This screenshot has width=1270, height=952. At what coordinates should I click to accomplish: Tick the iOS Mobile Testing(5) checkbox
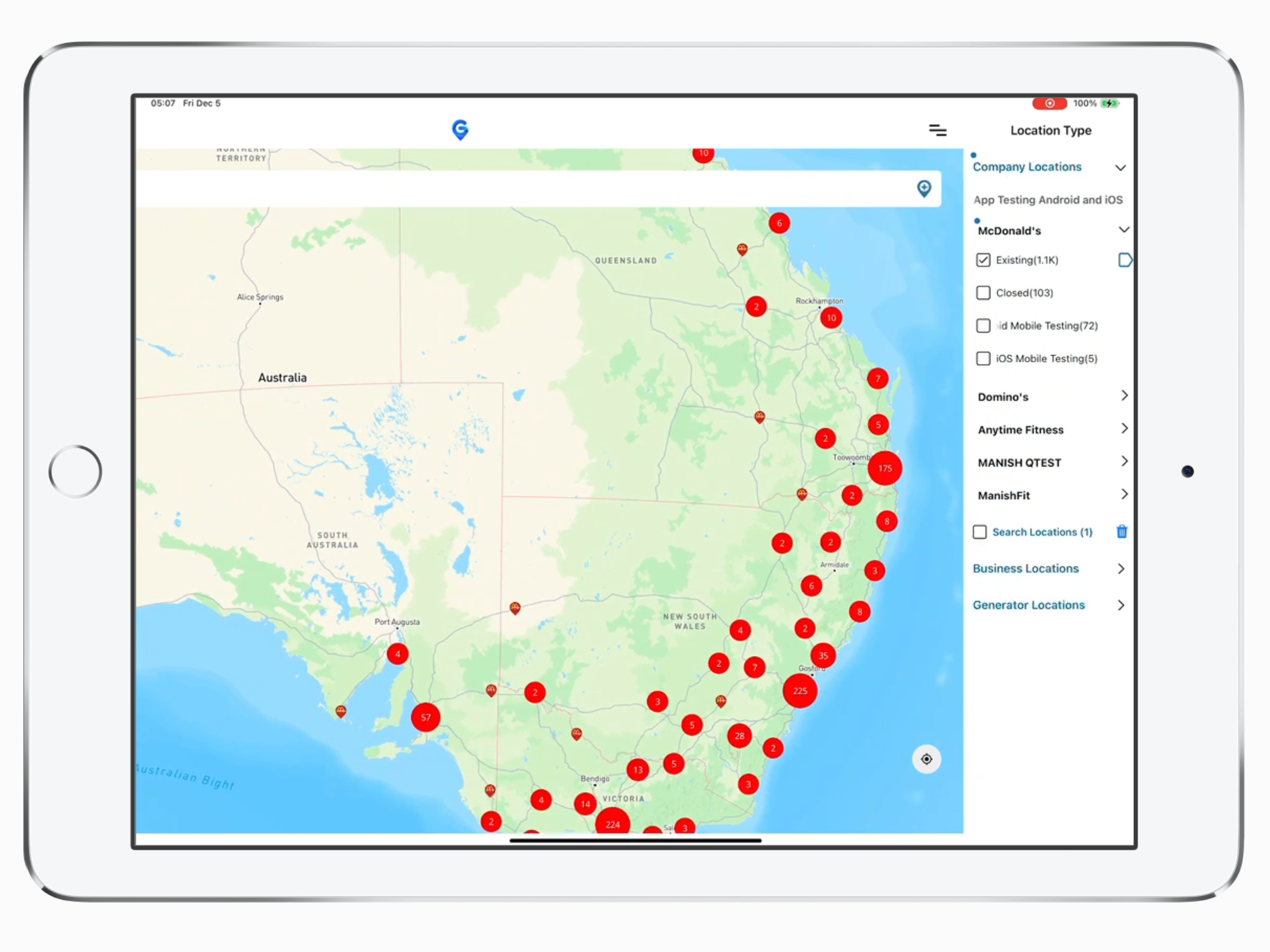pos(983,358)
